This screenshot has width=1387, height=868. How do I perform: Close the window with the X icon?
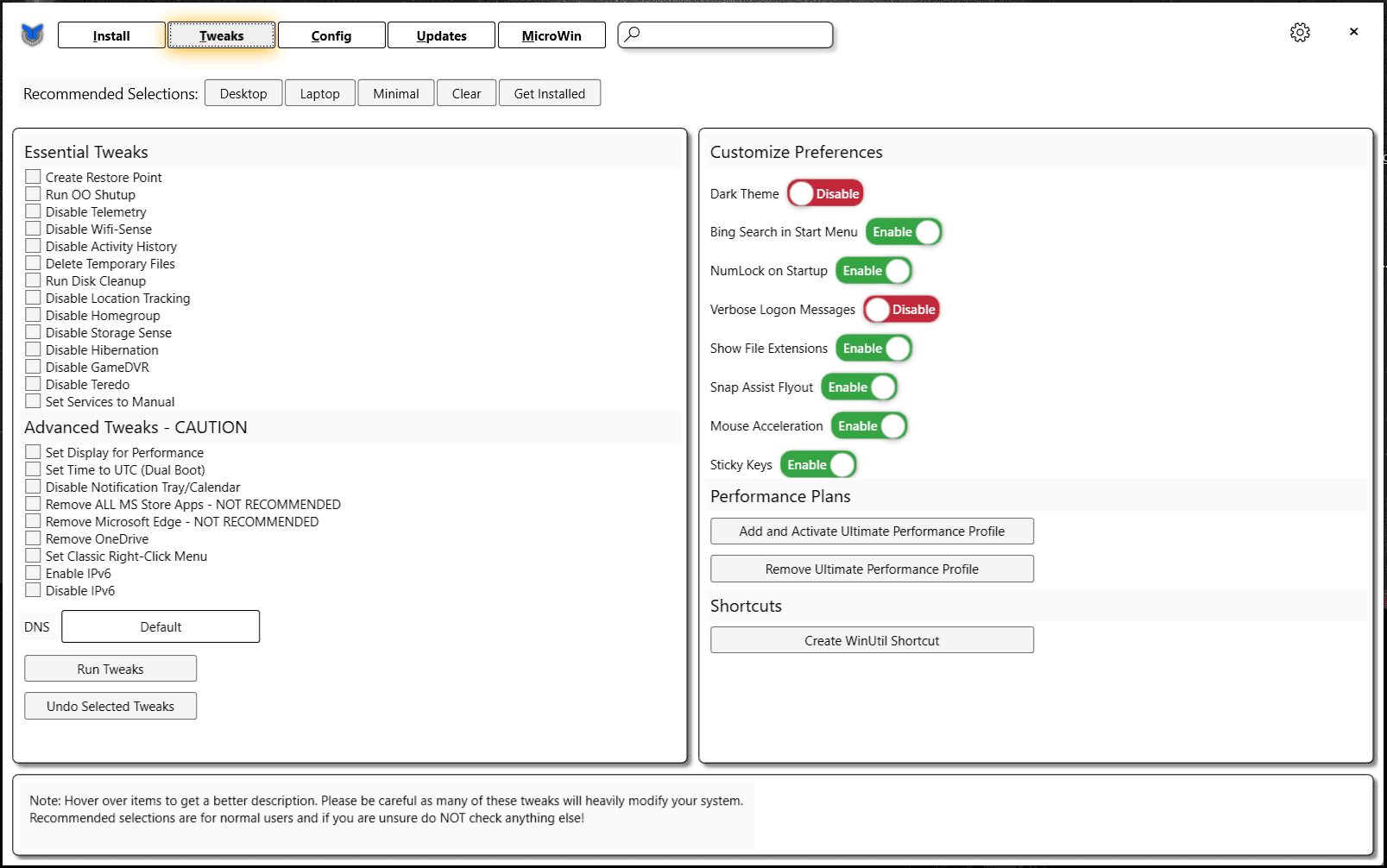click(x=1353, y=32)
